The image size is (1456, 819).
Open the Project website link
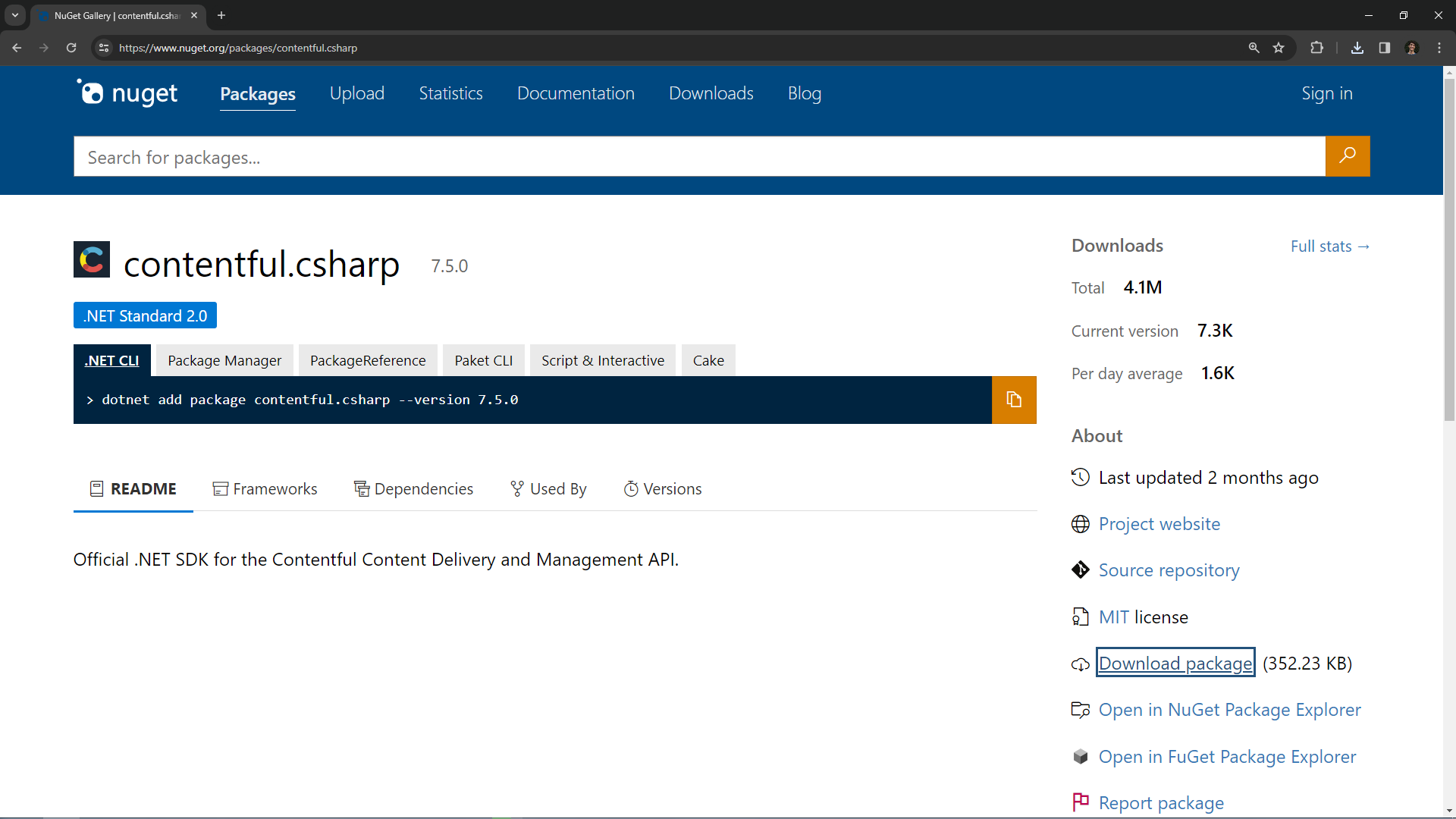(1158, 524)
